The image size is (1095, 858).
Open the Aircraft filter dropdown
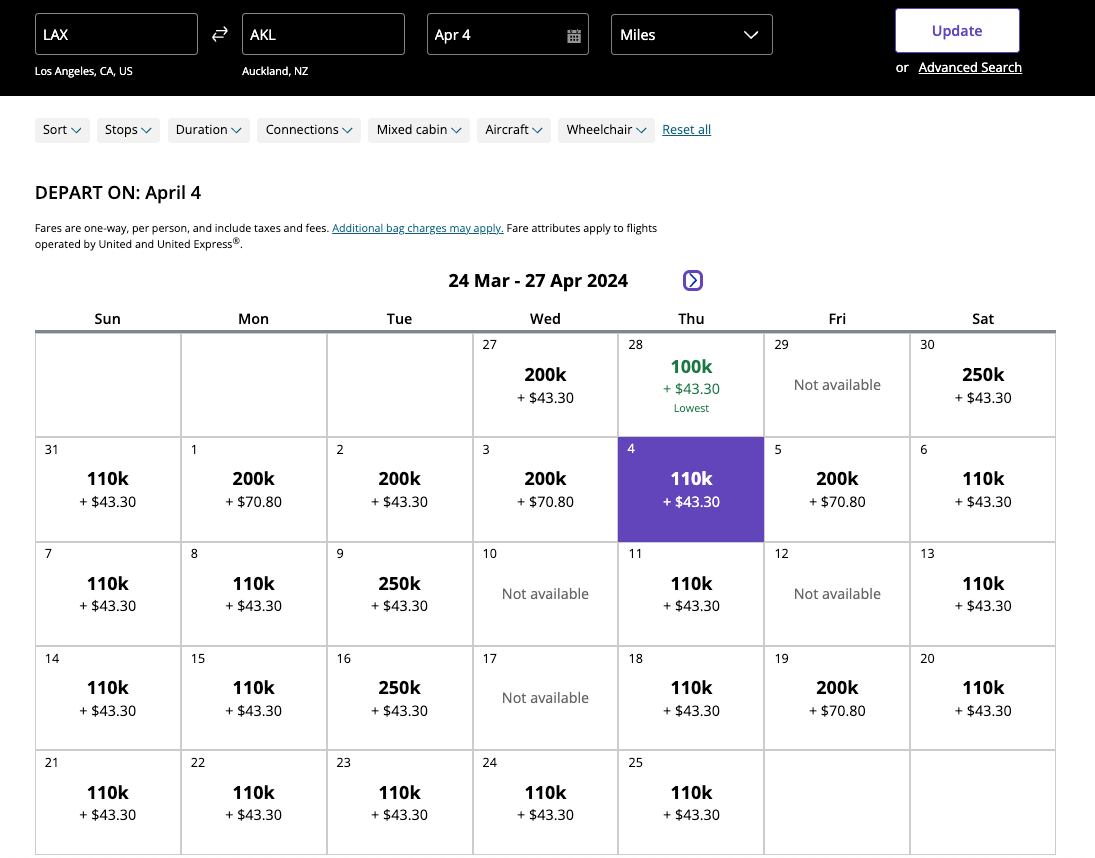coord(513,130)
